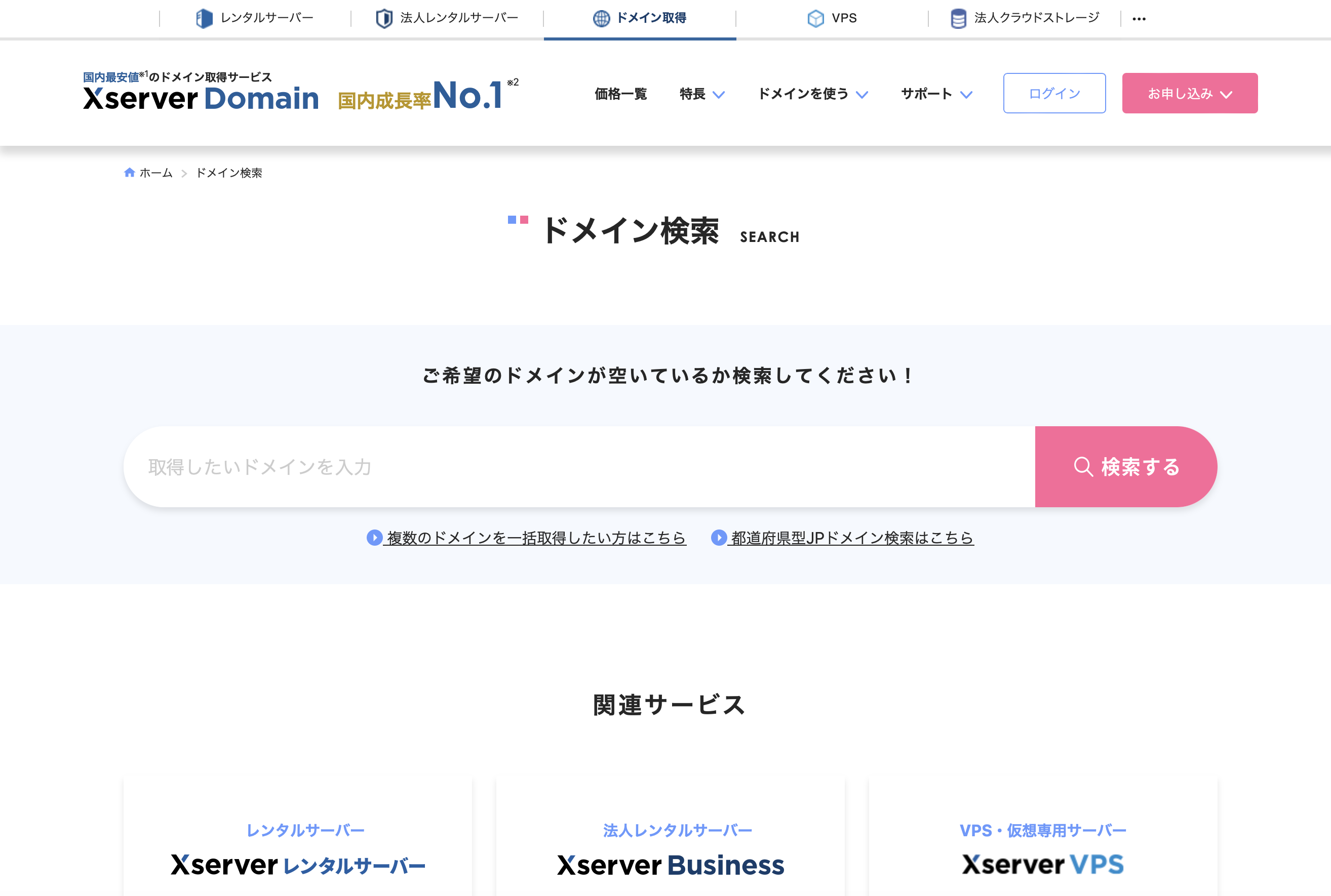Click the rental server building icon
The image size is (1331, 896).
(204, 18)
